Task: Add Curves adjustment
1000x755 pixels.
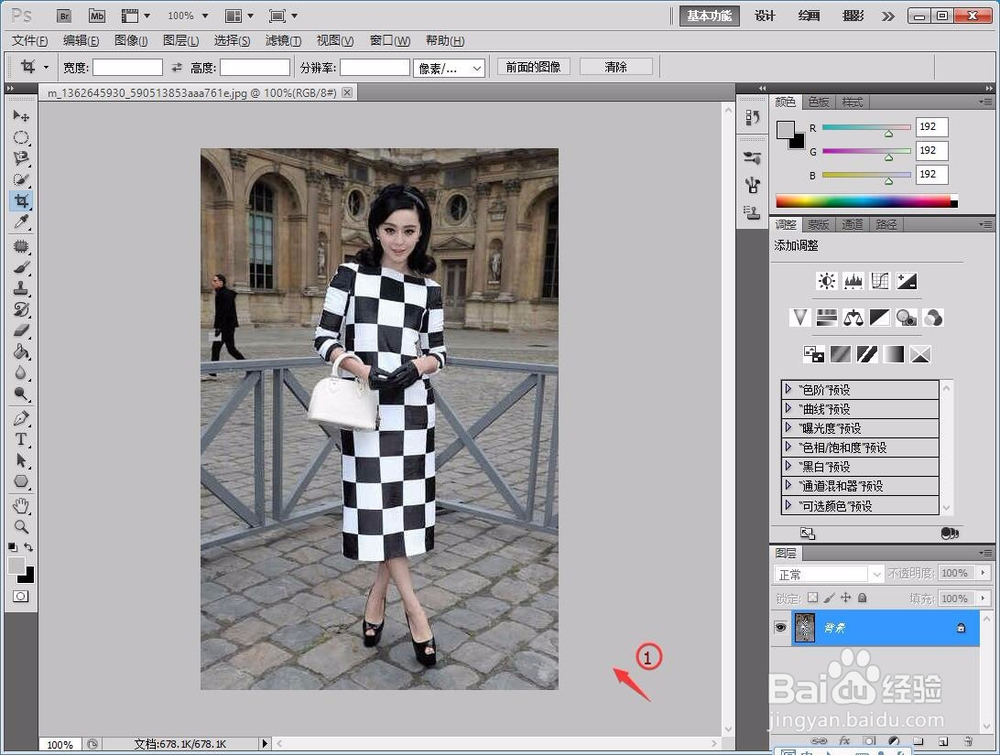Action: (x=880, y=281)
